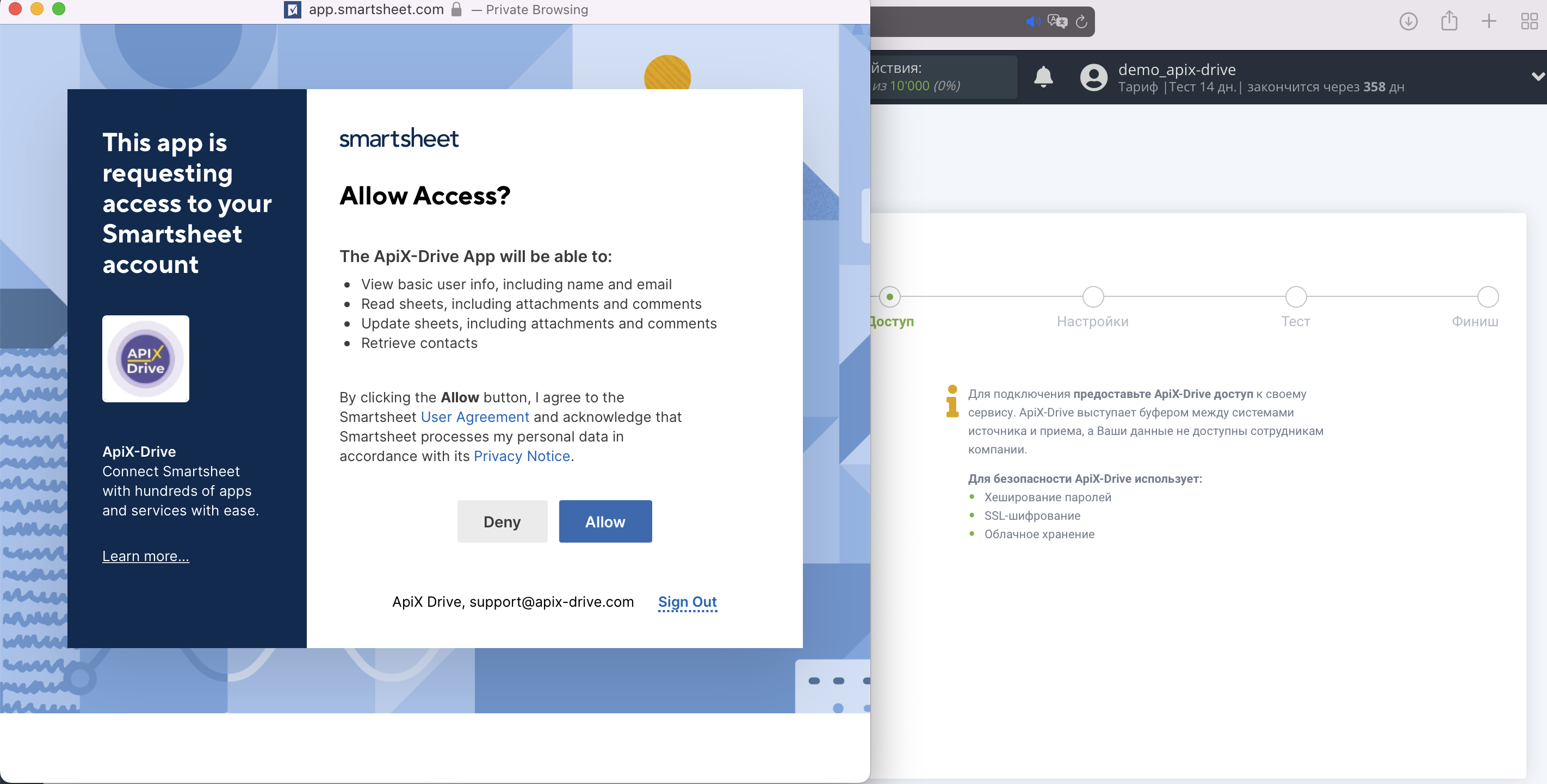Viewport: 1547px width, 784px height.
Task: Click the Тест step label
Action: point(1295,321)
